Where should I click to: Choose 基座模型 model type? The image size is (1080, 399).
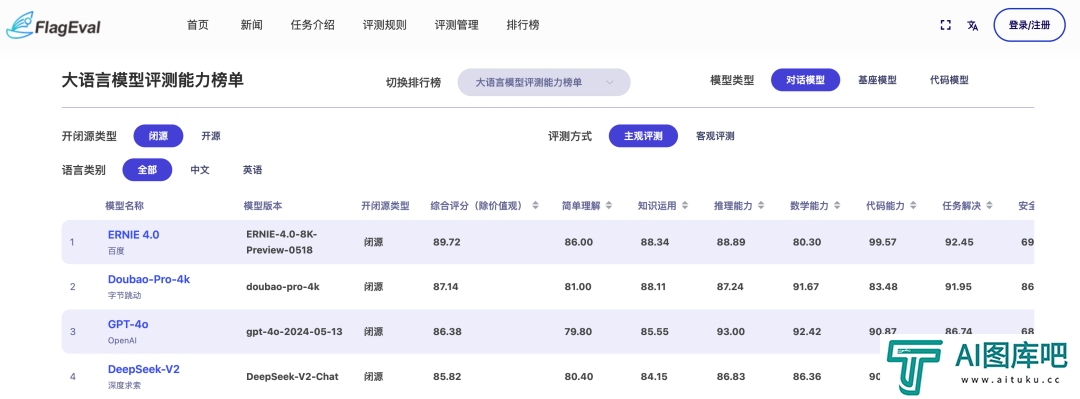tap(877, 80)
